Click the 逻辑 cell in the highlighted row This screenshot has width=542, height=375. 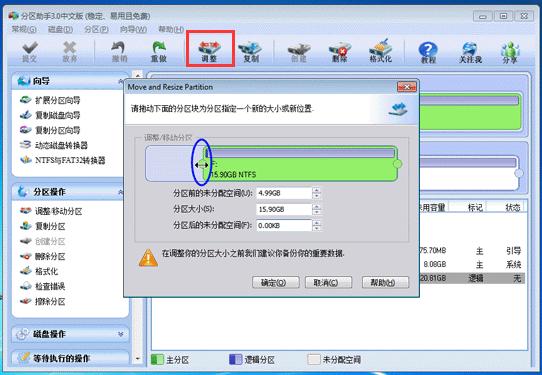click(476, 278)
